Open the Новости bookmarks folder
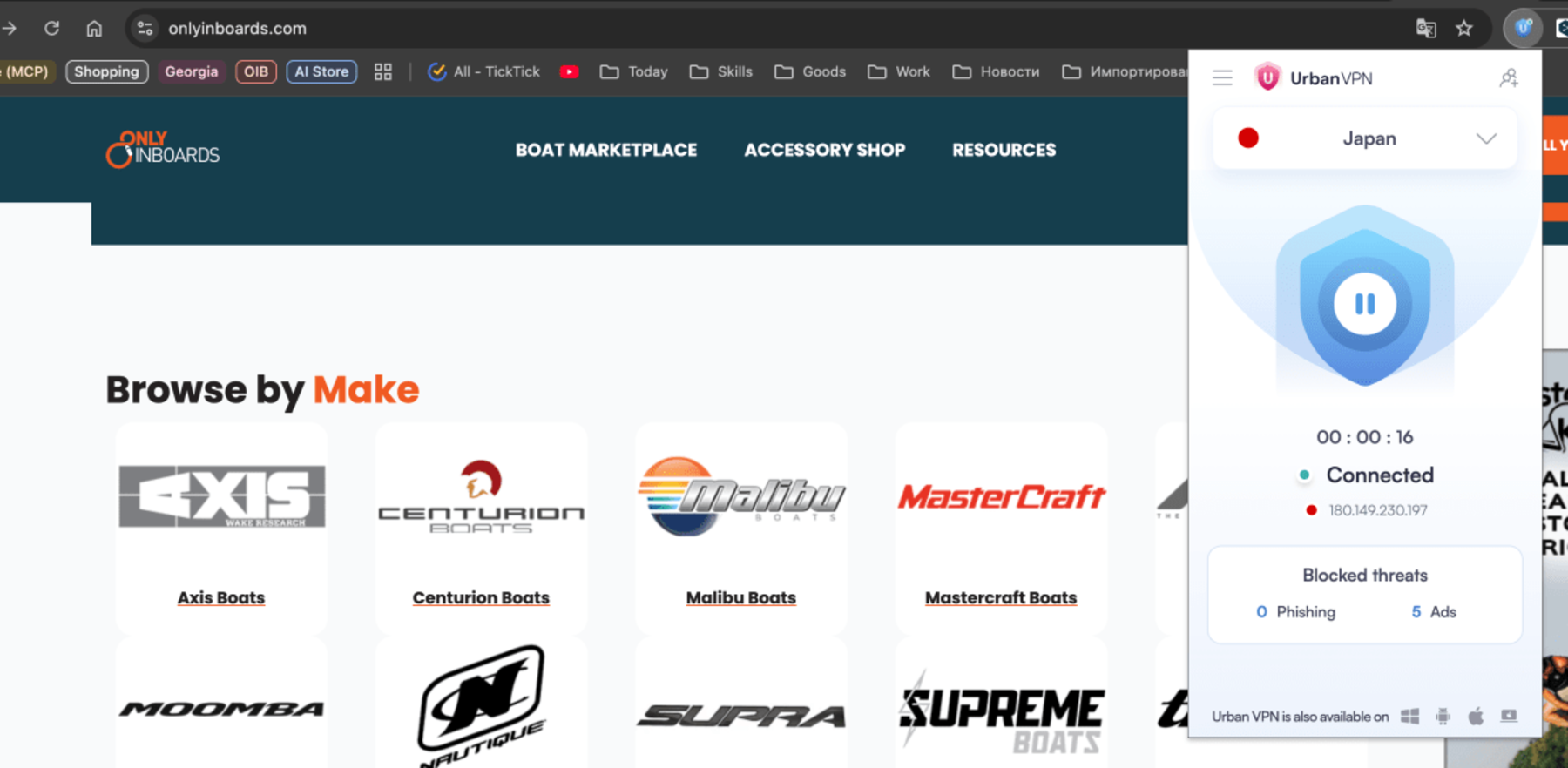The height and width of the screenshot is (768, 1568). [997, 72]
